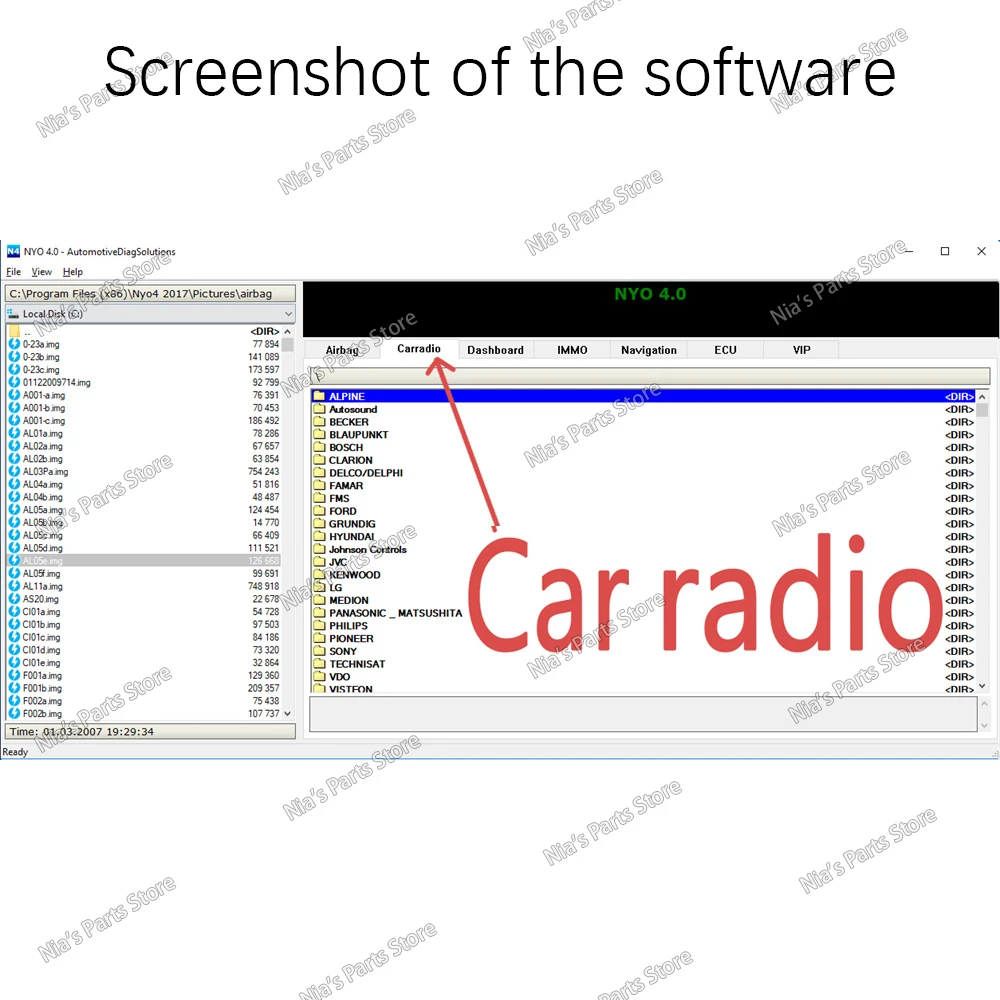
Task: Click the folder list scroll-down arrow
Action: coord(982,686)
